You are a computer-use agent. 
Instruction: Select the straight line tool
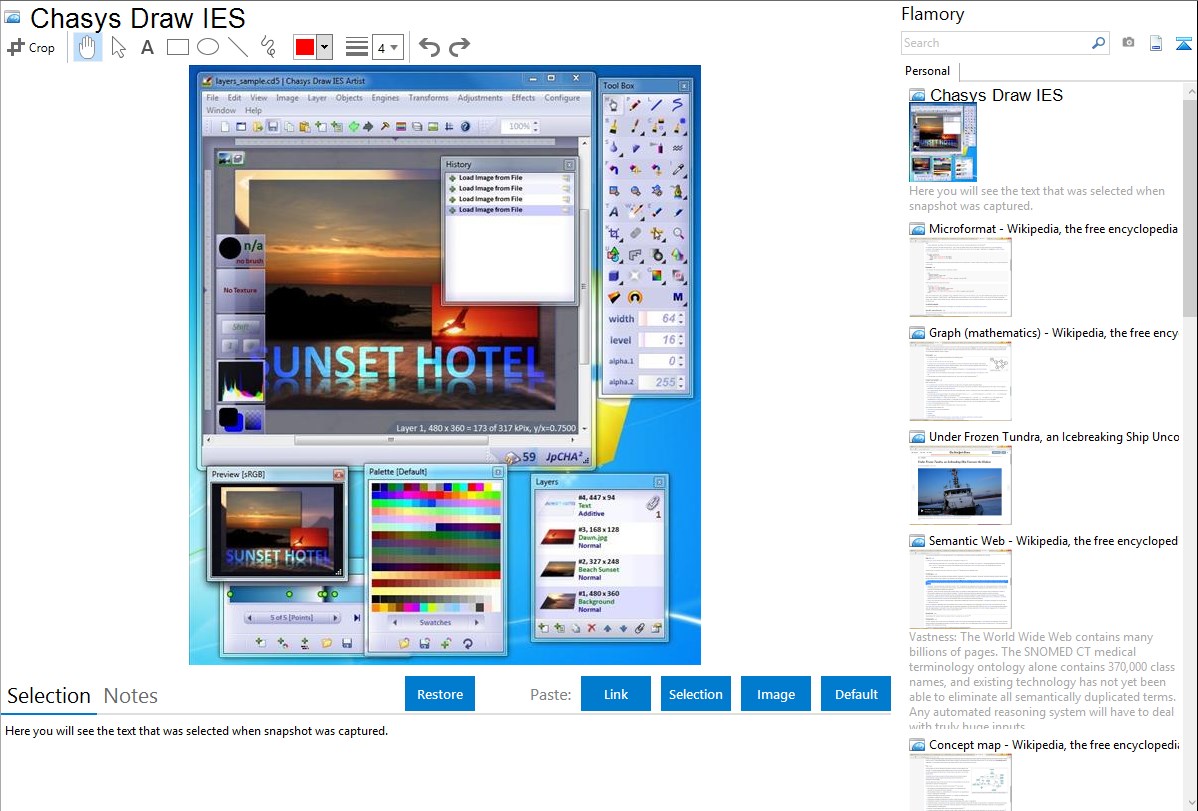click(237, 47)
